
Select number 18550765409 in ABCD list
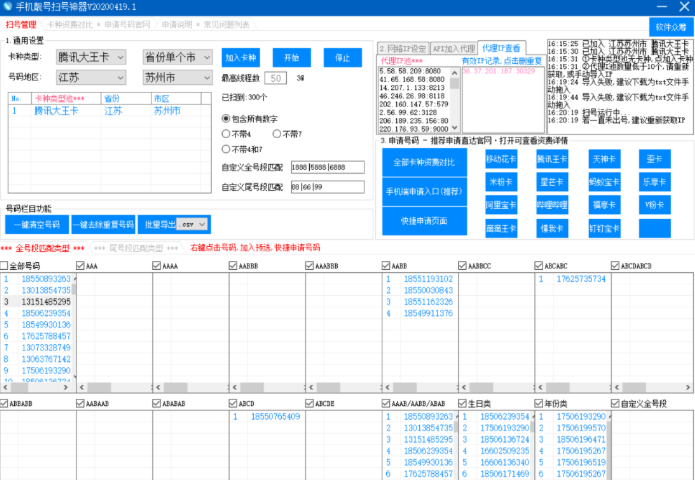(275, 417)
